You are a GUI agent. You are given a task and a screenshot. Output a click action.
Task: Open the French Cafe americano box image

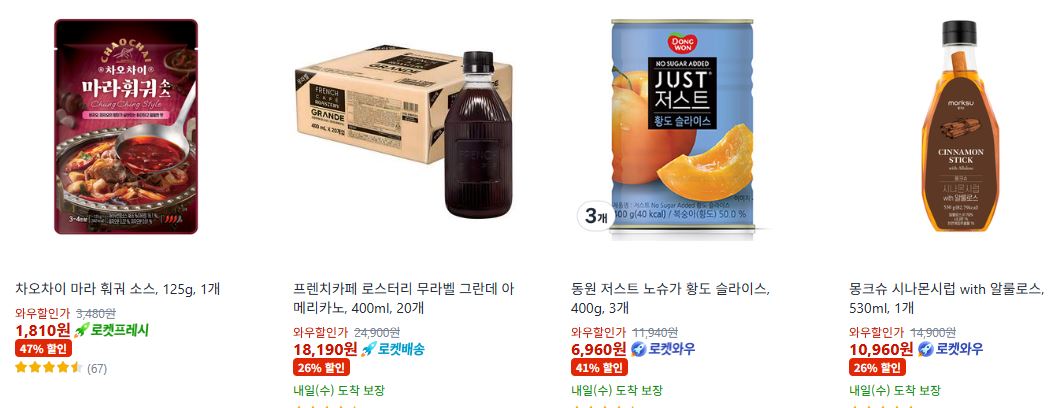(403, 132)
